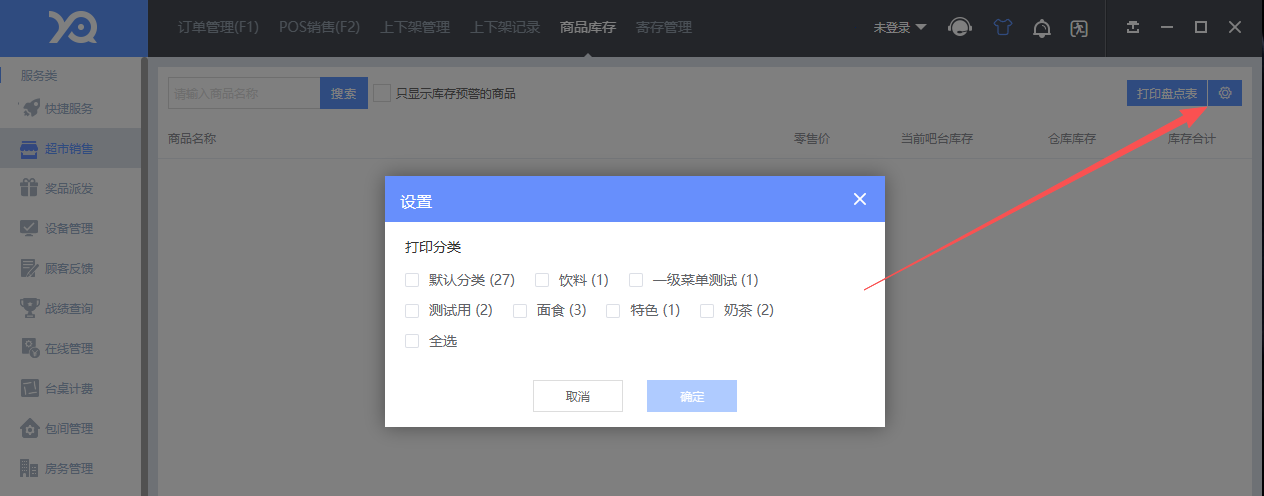Select the 商品库存 tab

coord(588,27)
